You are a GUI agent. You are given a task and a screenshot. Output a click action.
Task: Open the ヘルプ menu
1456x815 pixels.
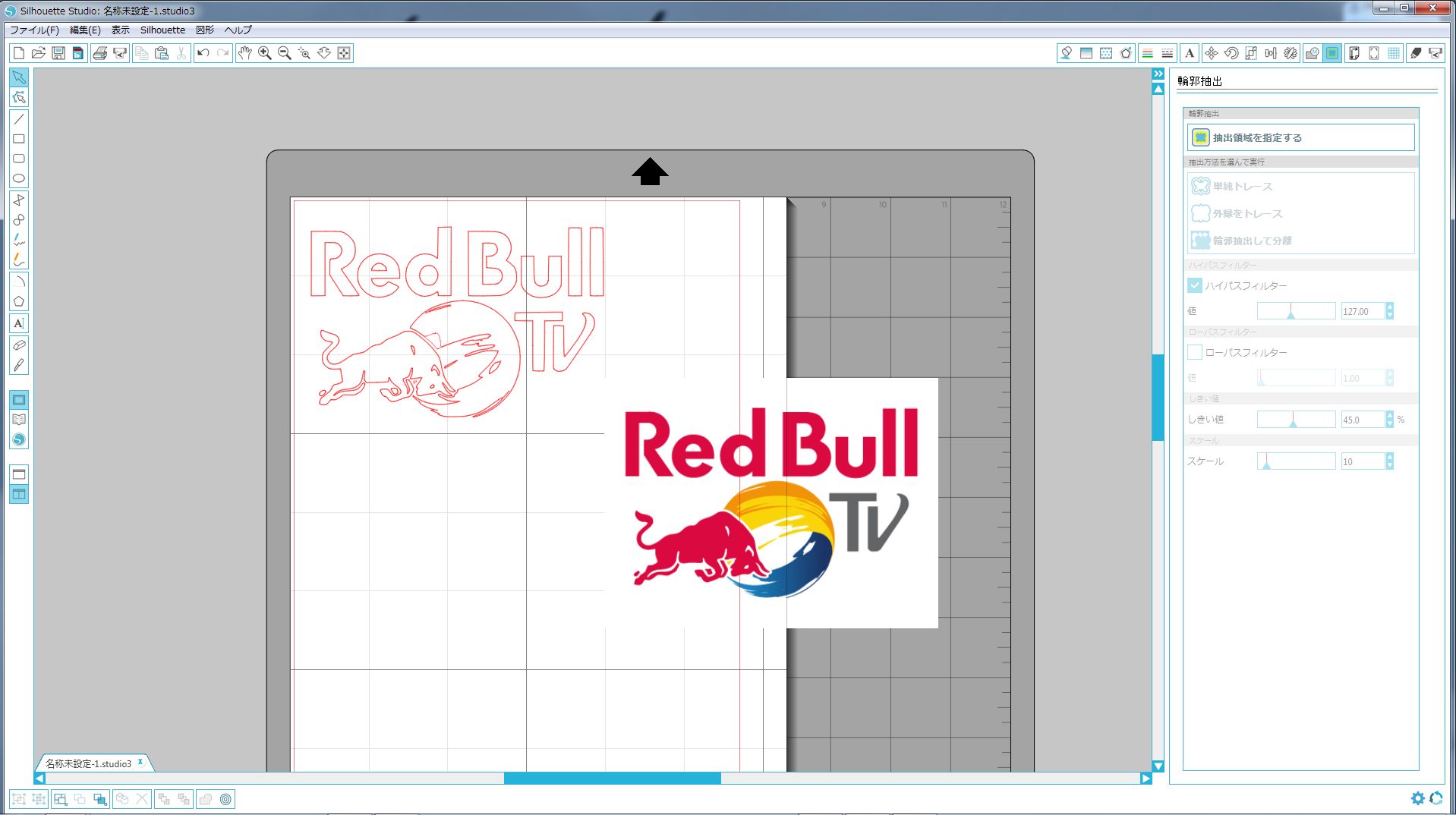pyautogui.click(x=238, y=30)
